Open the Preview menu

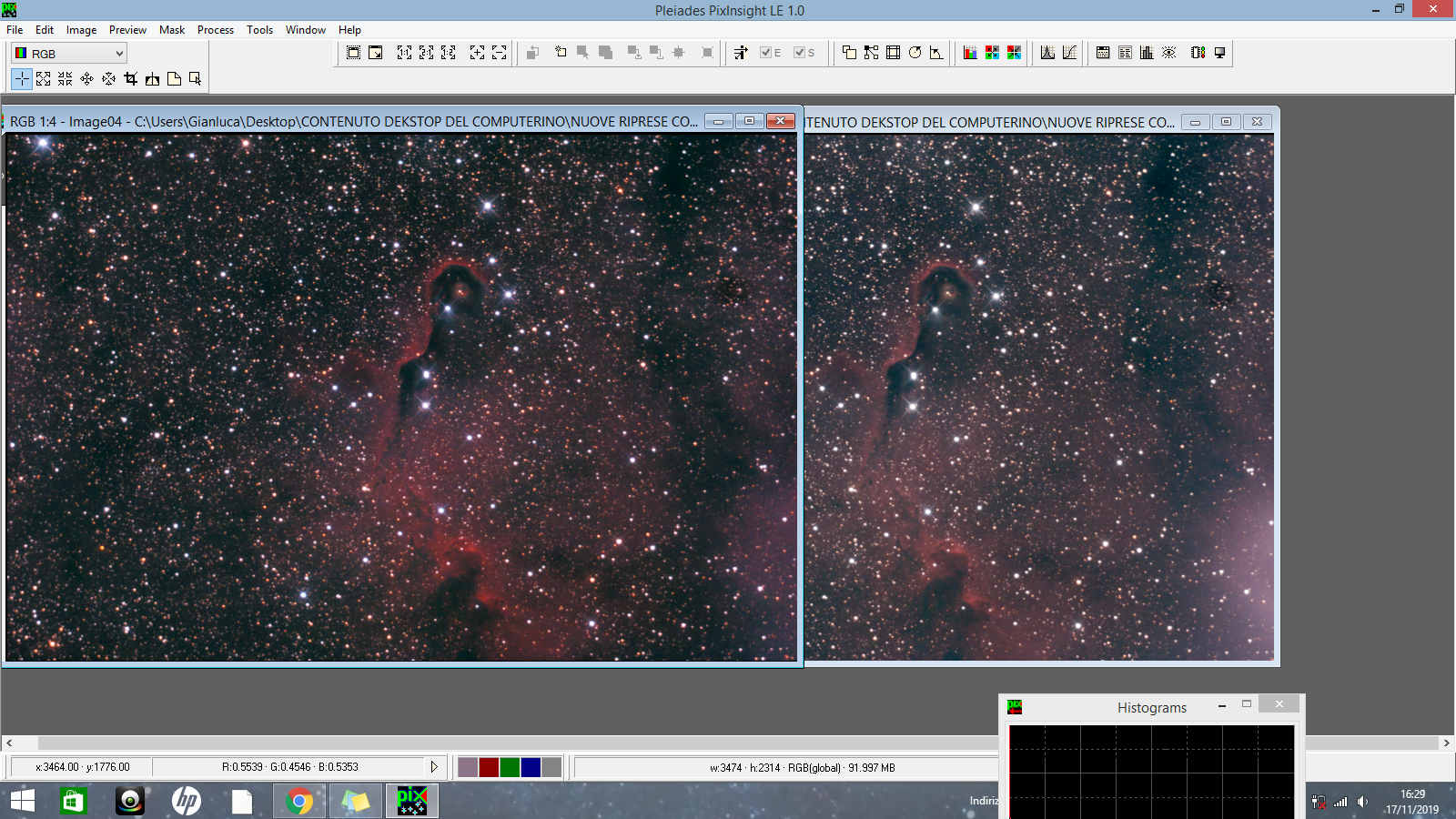[127, 30]
